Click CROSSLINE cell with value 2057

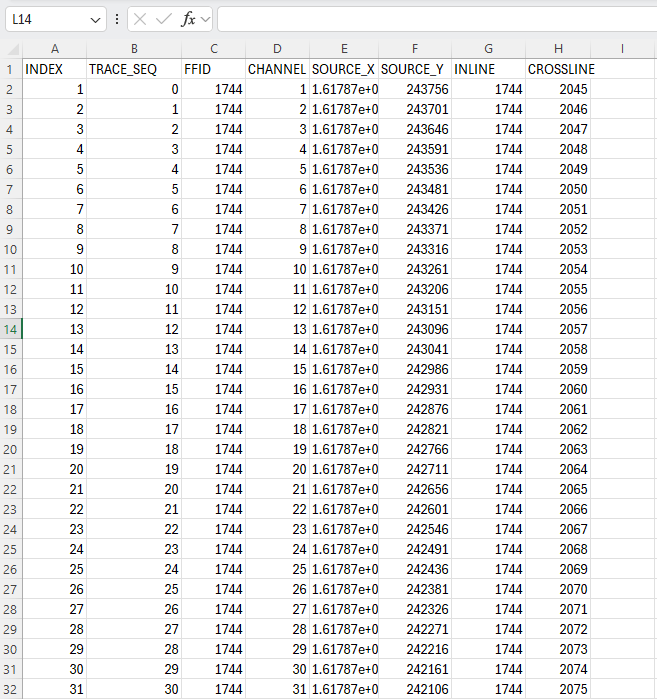(x=558, y=329)
